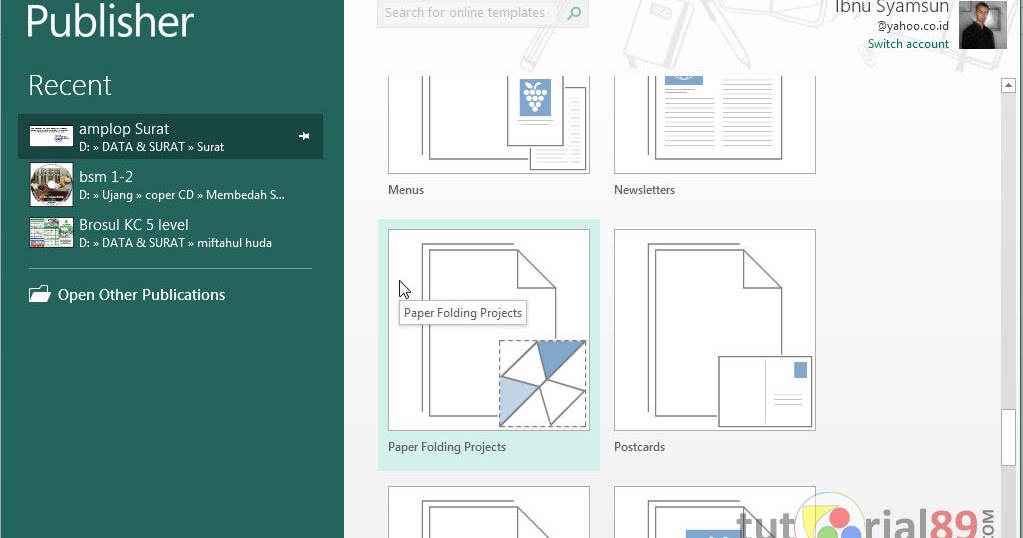Viewport: 1023px width, 538px height.
Task: Click the search magnifier icon
Action: click(574, 13)
